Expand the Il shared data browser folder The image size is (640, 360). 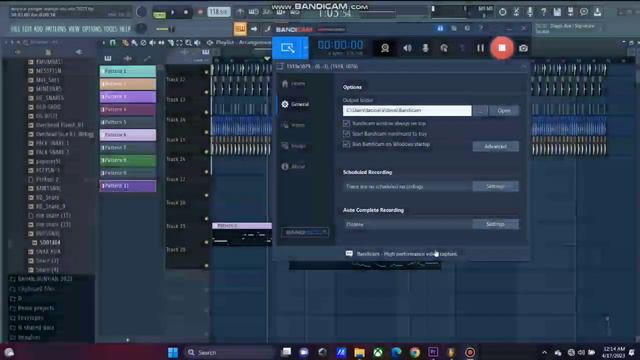(36, 328)
